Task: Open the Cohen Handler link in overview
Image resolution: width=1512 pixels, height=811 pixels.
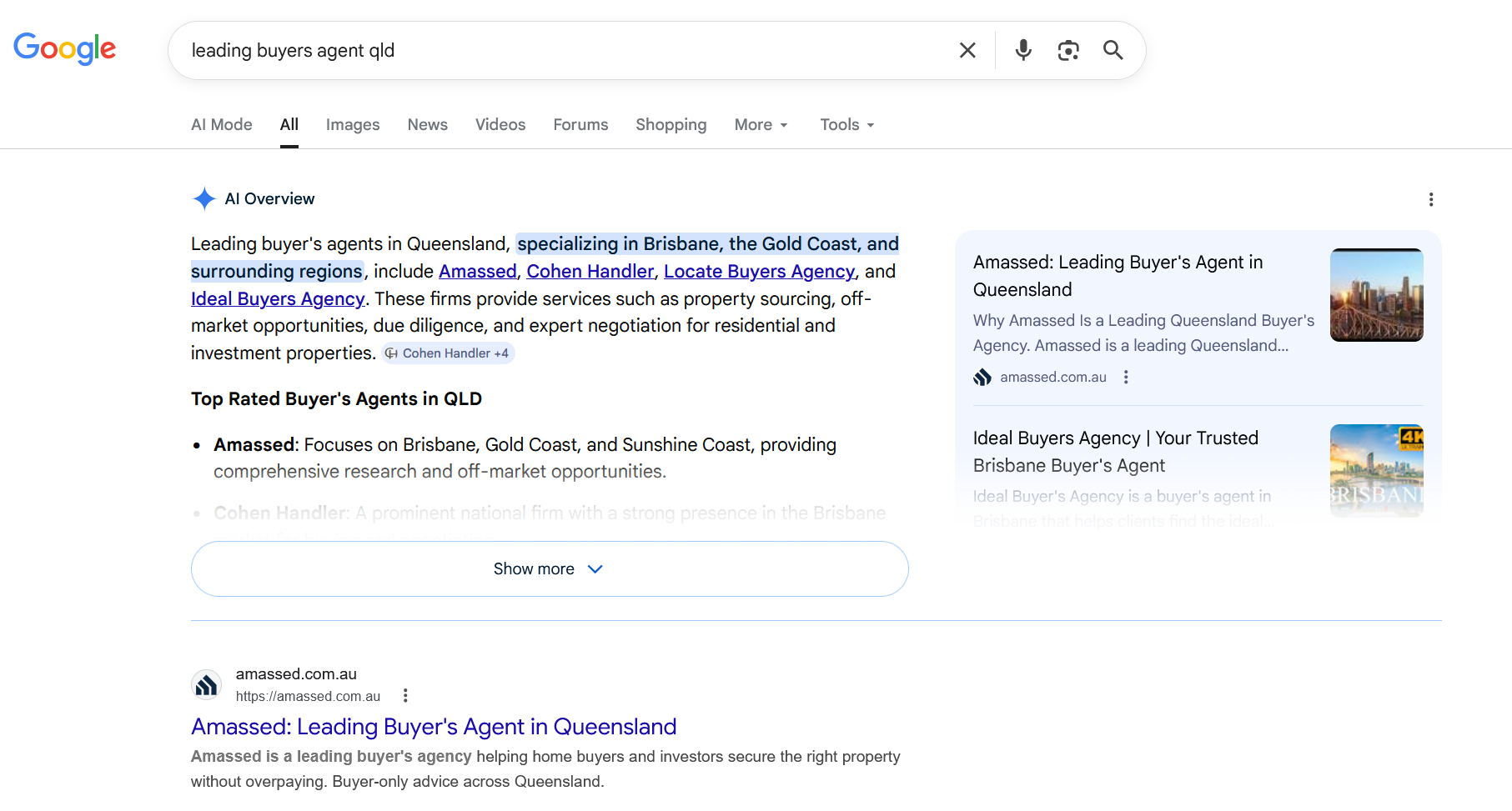Action: [590, 271]
